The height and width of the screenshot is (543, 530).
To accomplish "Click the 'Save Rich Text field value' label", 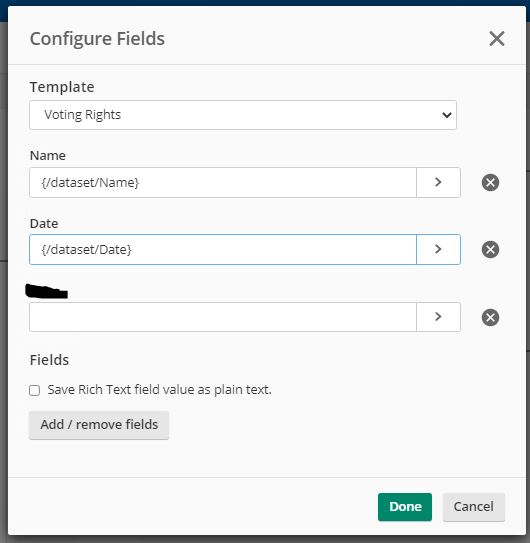I will pyautogui.click(x=159, y=390).
